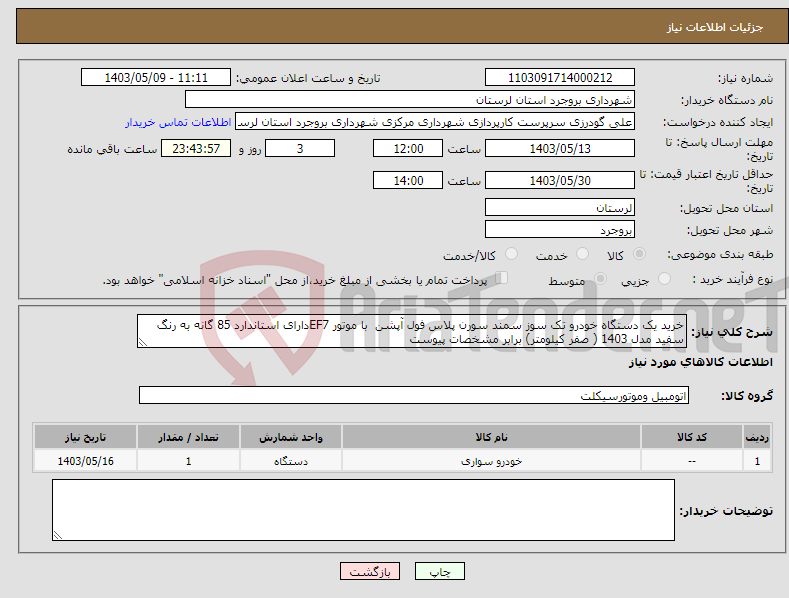Click the خودرو سواری table cell
Screen dimensions: 789x598
[491, 461]
